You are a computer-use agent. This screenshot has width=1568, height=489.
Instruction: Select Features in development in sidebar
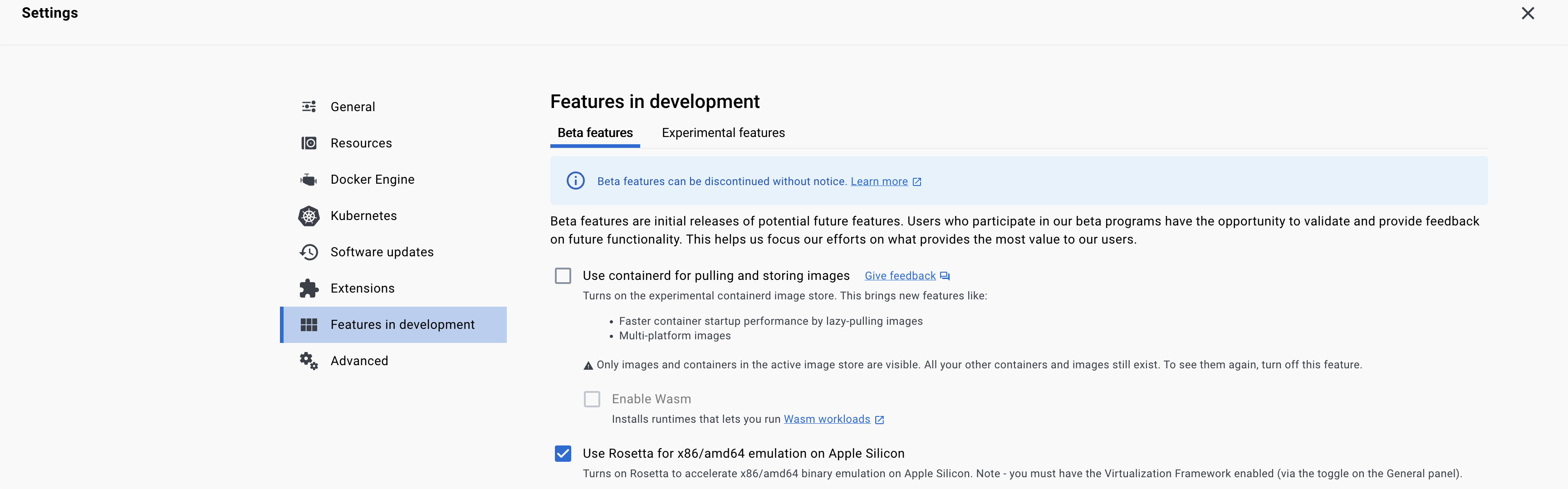tap(393, 325)
